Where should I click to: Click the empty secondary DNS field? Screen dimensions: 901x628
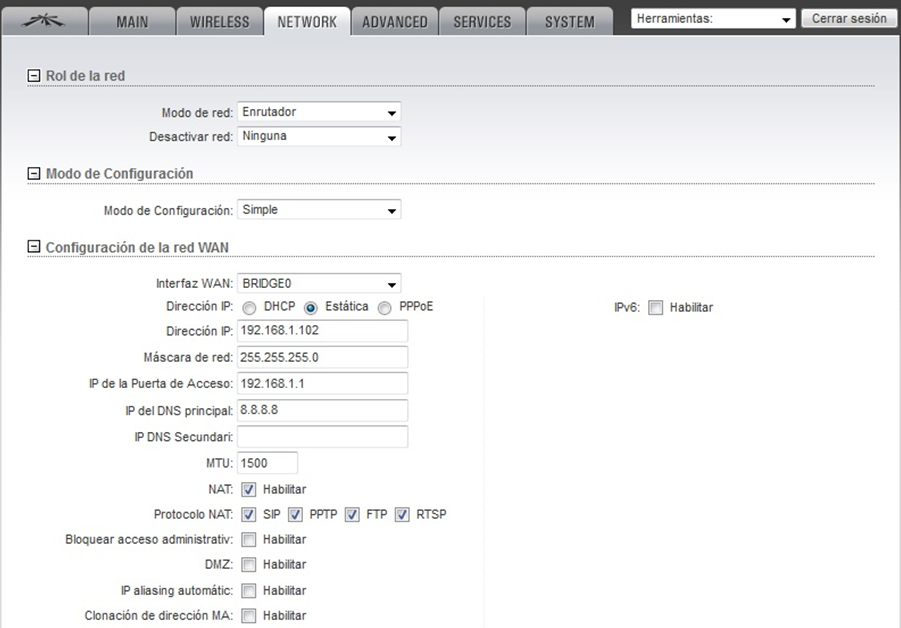[322, 437]
